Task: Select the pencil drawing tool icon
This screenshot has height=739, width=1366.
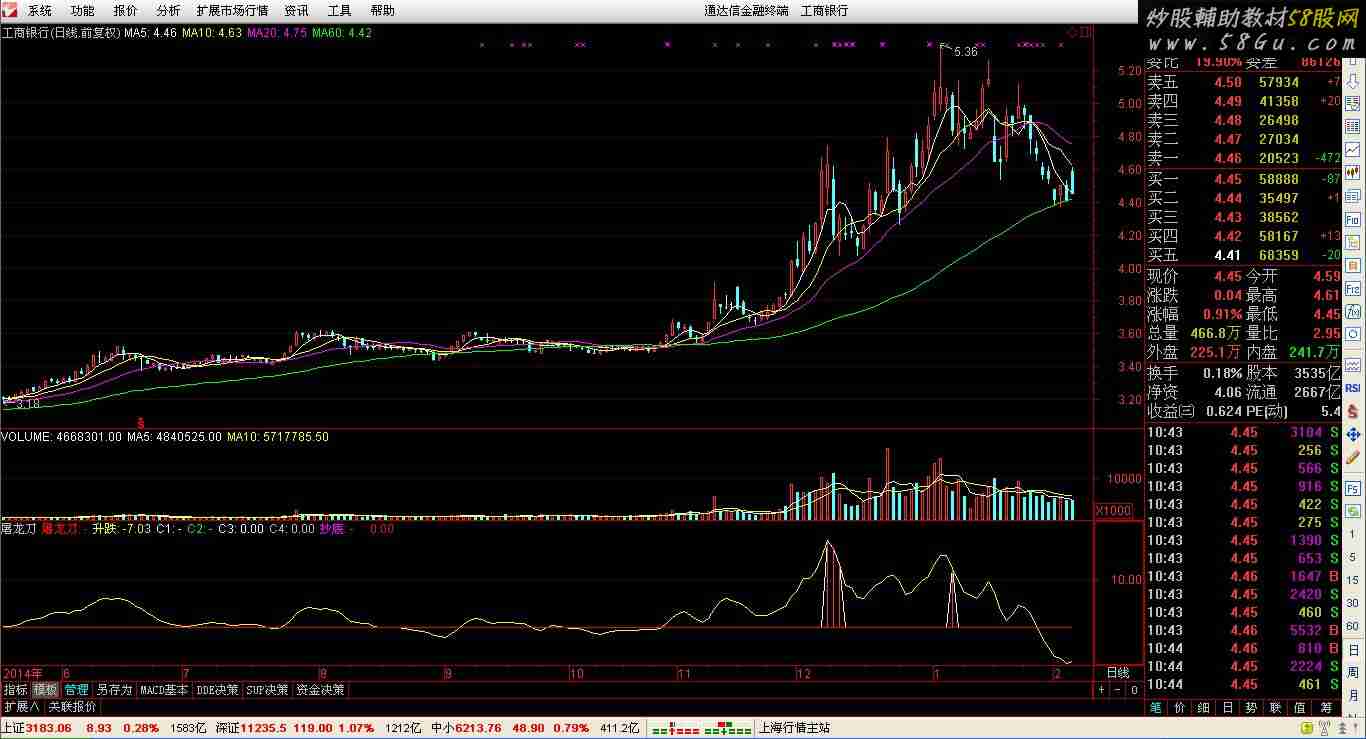Action: click(1353, 457)
